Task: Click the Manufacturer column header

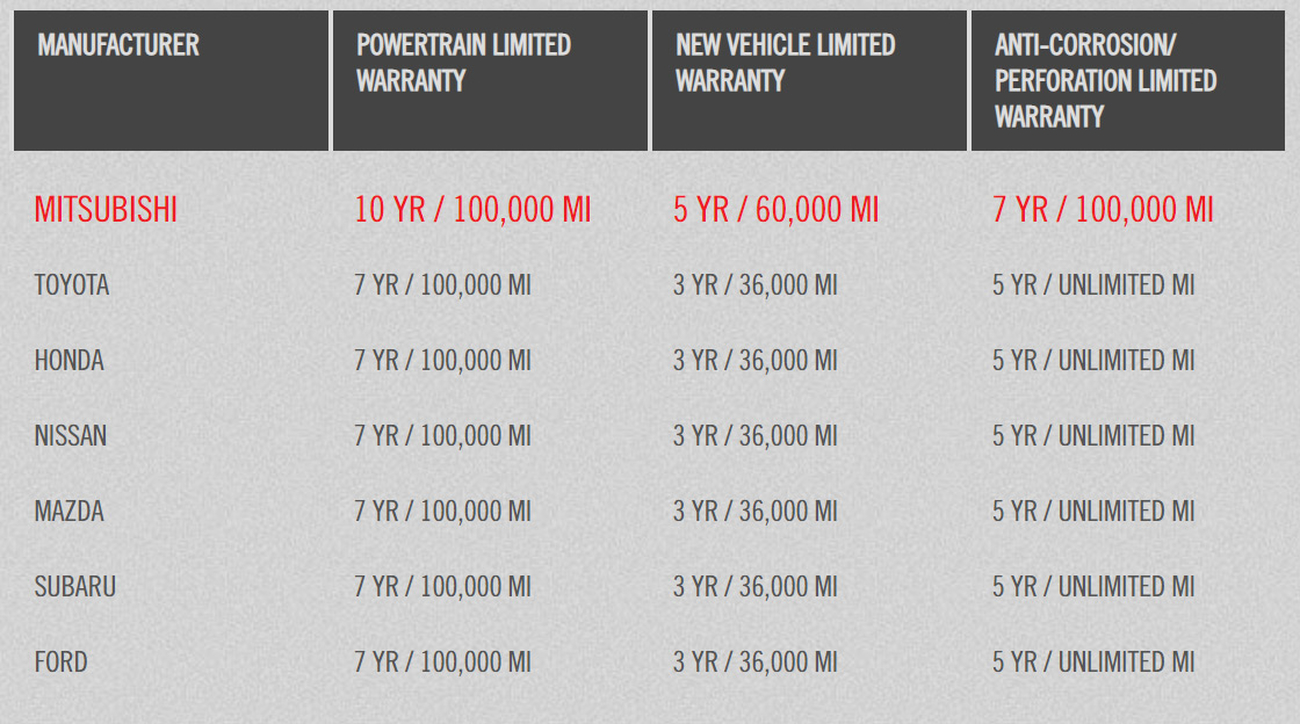Action: pos(171,81)
